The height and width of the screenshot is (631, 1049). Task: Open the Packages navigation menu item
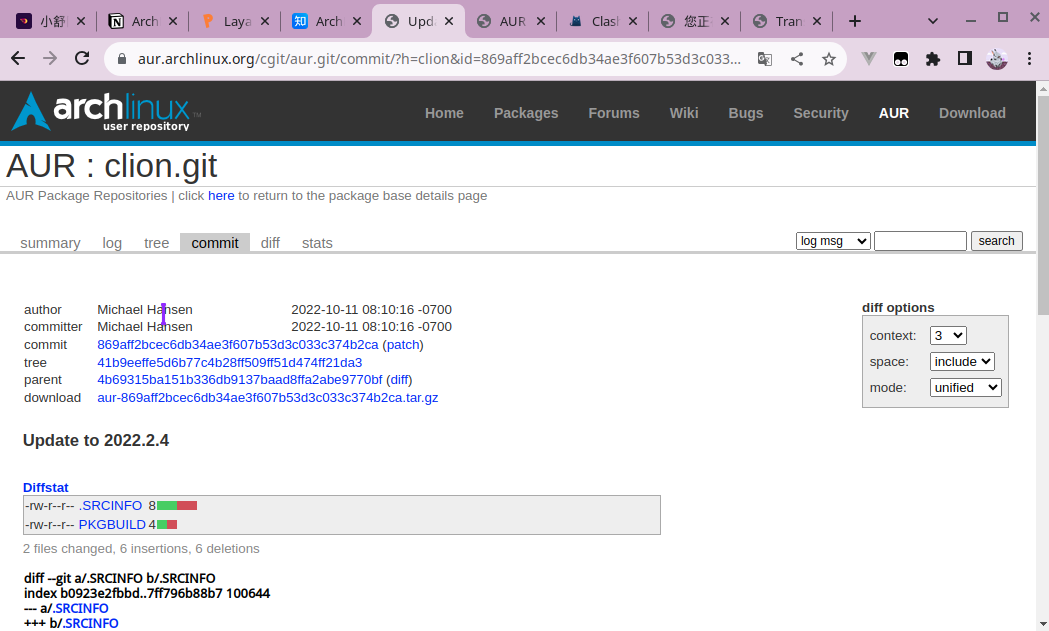click(x=526, y=113)
